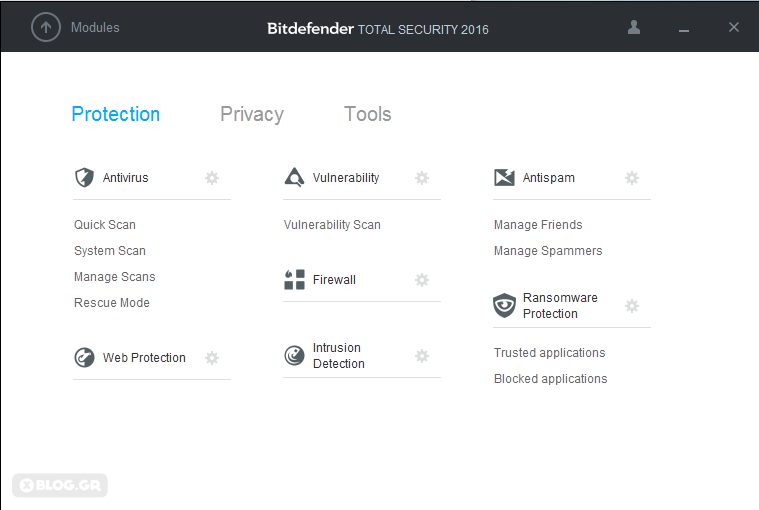Switch to the Privacy tab
Image resolution: width=759 pixels, height=510 pixels.
[x=252, y=114]
